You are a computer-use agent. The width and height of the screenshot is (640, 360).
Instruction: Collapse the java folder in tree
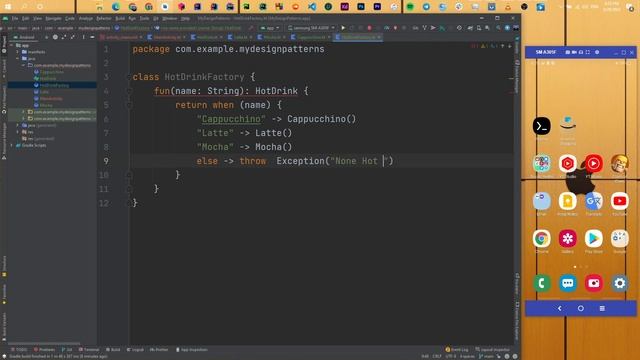(18, 58)
